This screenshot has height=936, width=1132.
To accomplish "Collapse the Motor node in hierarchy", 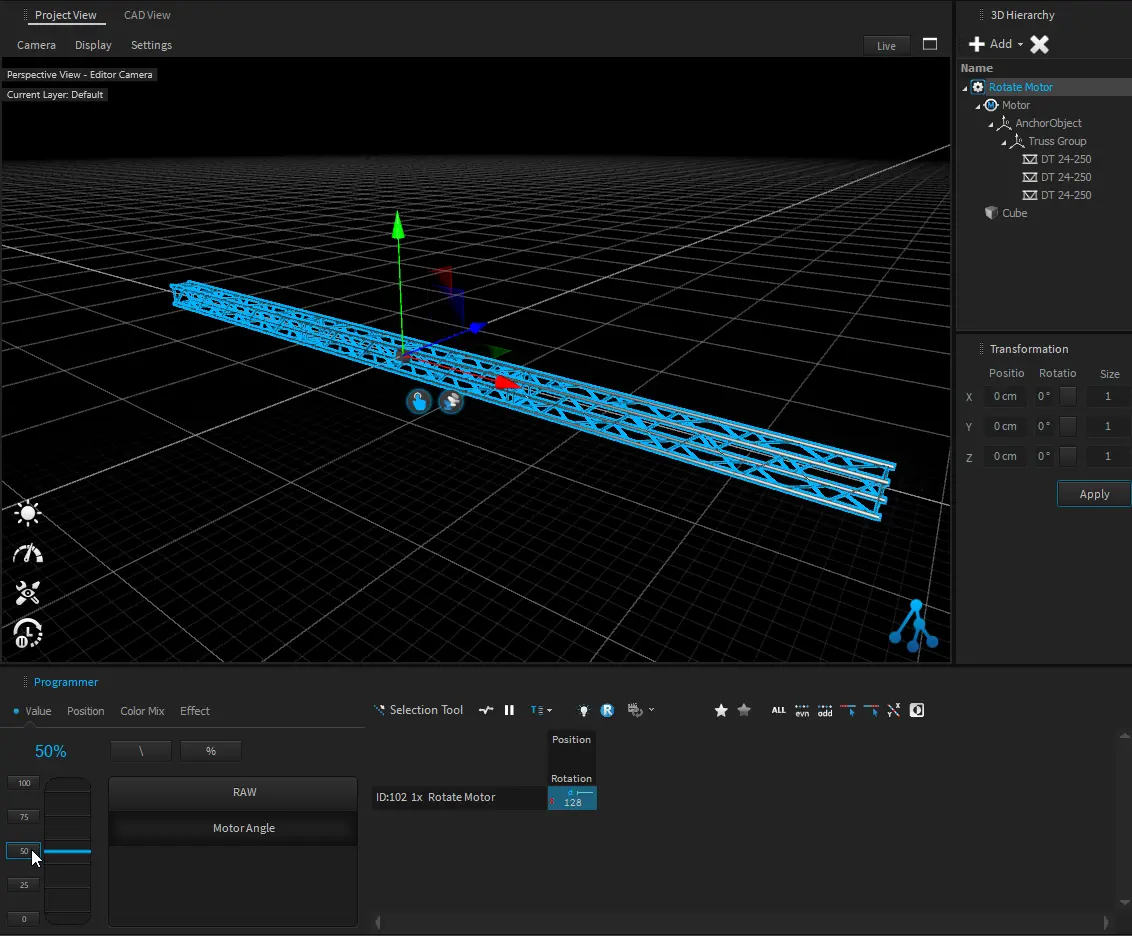I will pos(979,106).
